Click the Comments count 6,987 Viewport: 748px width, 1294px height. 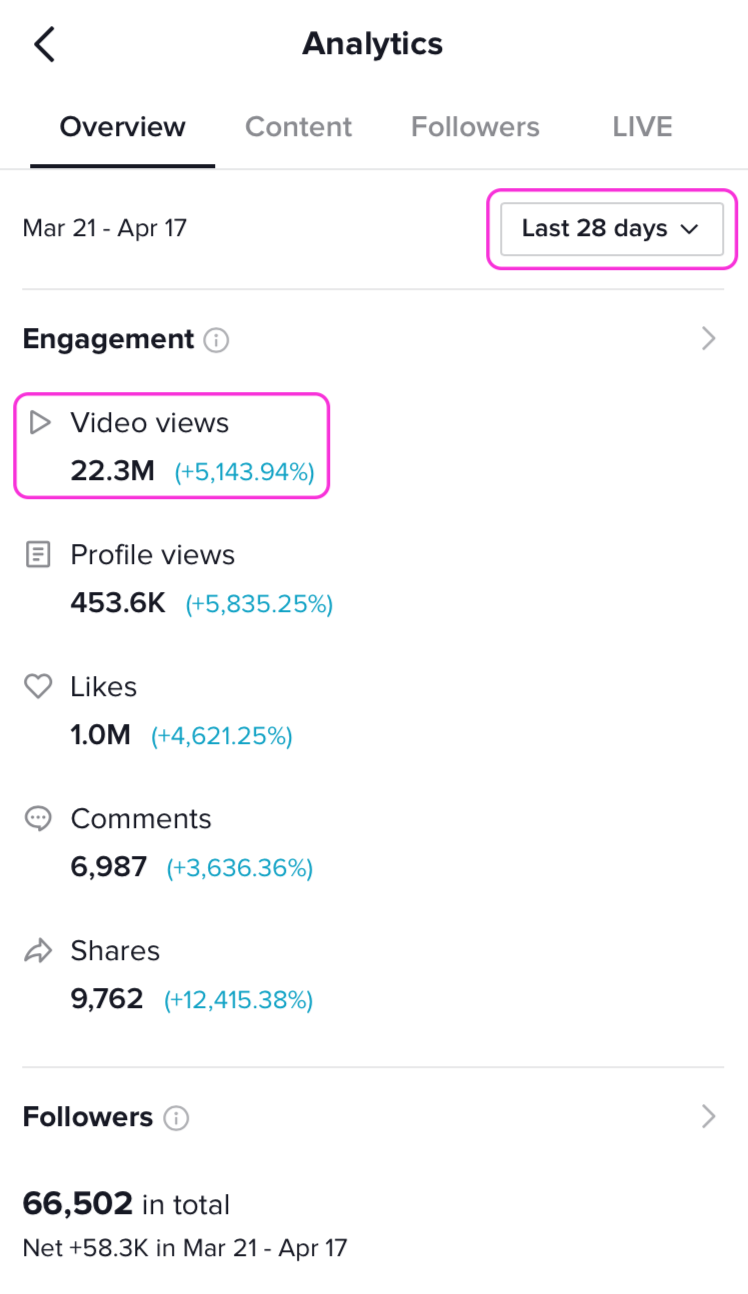(x=109, y=867)
